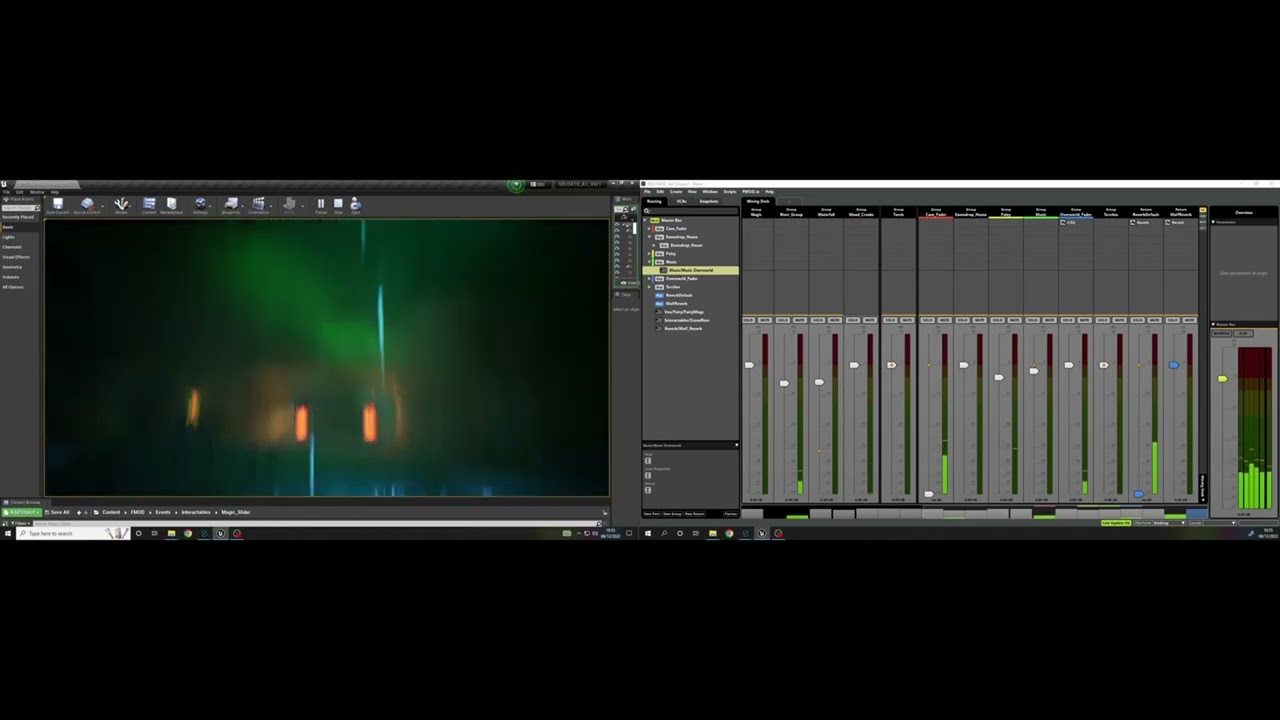Collapse the top-level Eavesdrop_House group
The height and width of the screenshot is (720, 1280).
649,237
